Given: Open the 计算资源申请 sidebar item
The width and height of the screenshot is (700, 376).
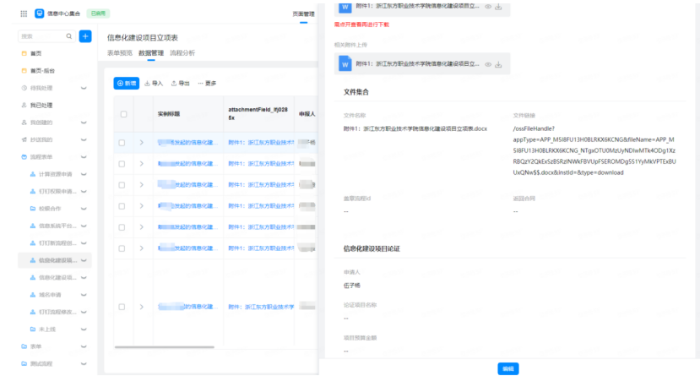Looking at the screenshot, I should click(x=54, y=174).
